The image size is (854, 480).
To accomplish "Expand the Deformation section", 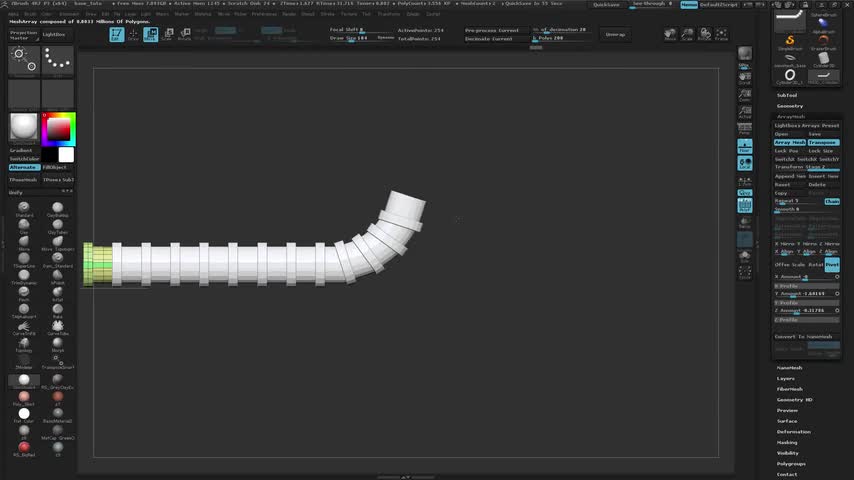I will 794,432.
